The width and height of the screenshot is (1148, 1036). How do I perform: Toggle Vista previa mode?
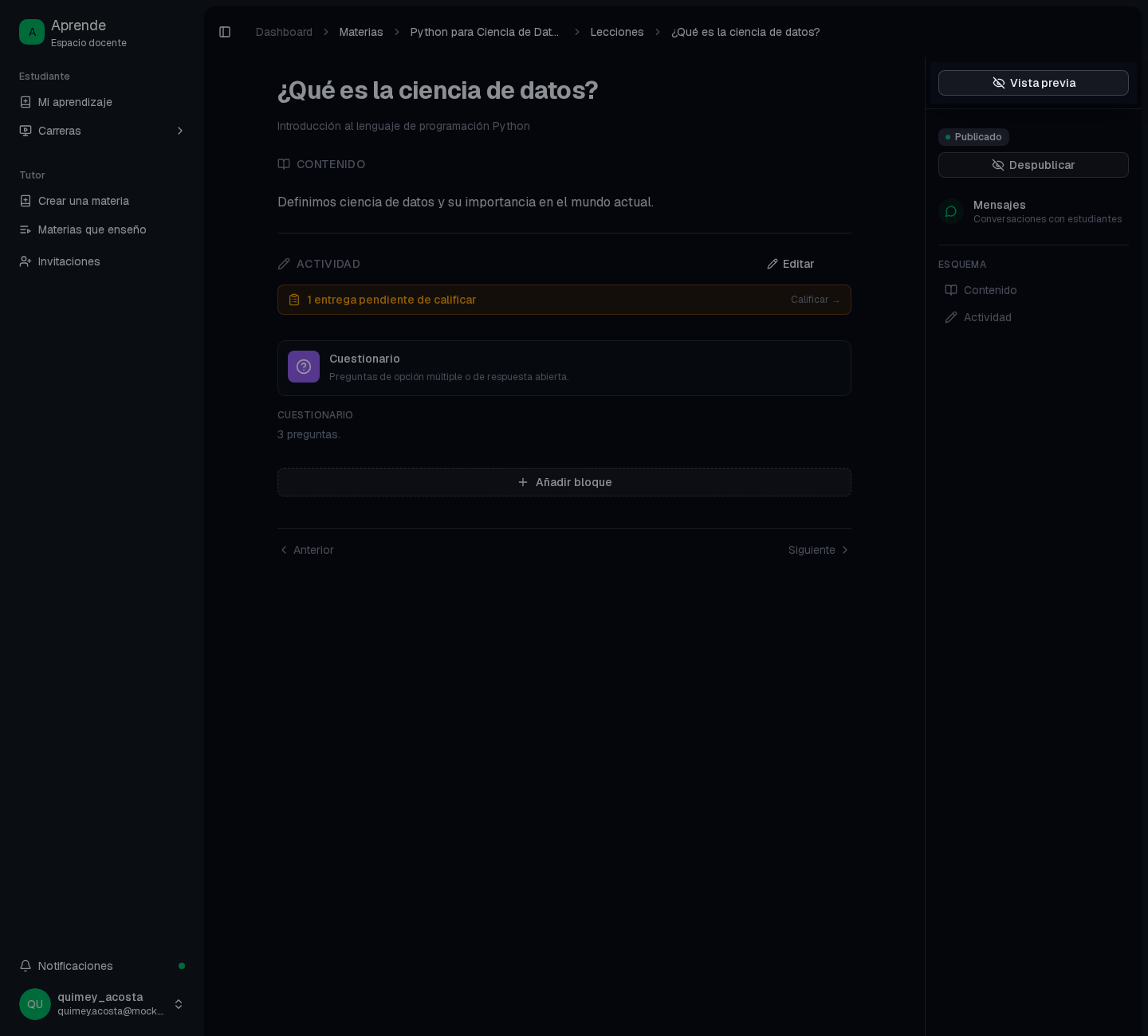1033,83
